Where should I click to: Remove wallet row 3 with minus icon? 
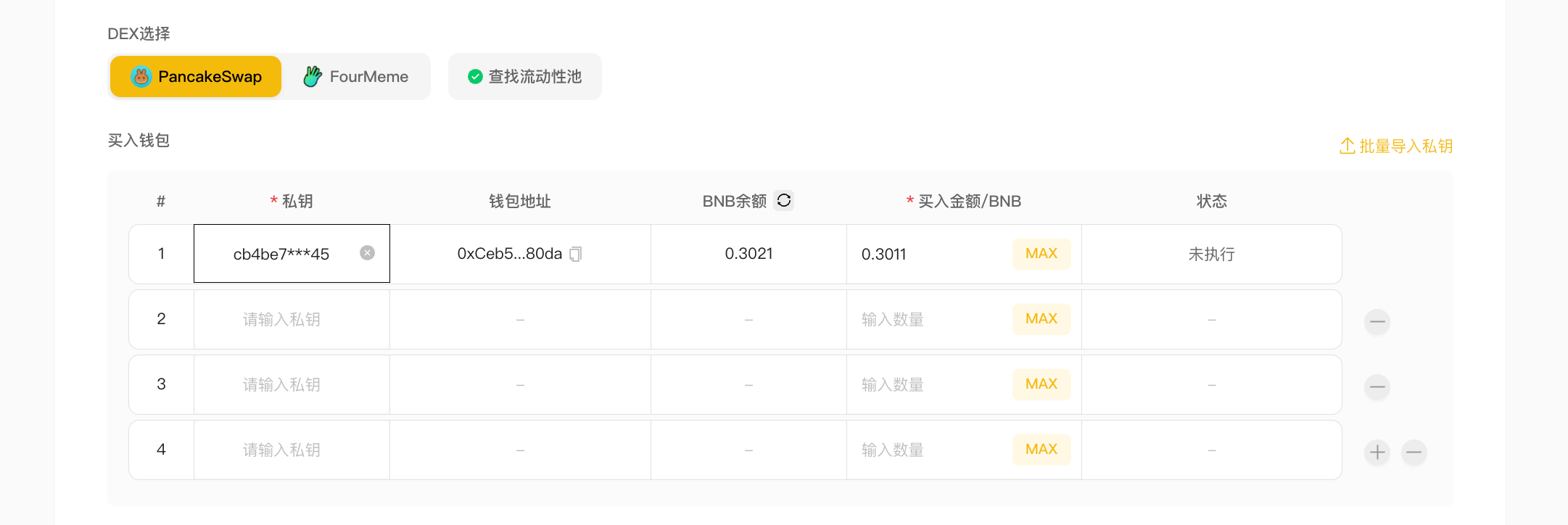(x=1377, y=386)
